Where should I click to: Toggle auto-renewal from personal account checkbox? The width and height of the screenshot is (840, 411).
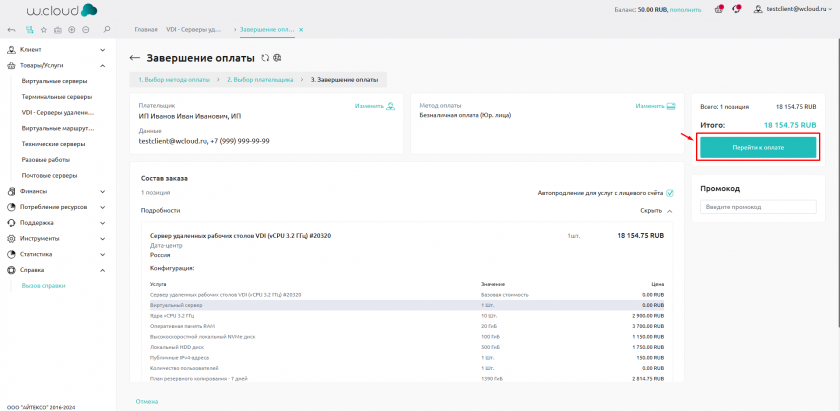tap(670, 193)
